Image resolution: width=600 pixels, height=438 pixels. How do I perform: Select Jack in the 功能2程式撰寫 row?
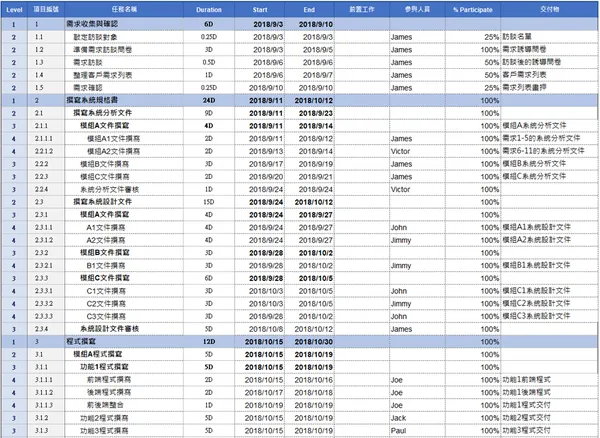pos(417,418)
